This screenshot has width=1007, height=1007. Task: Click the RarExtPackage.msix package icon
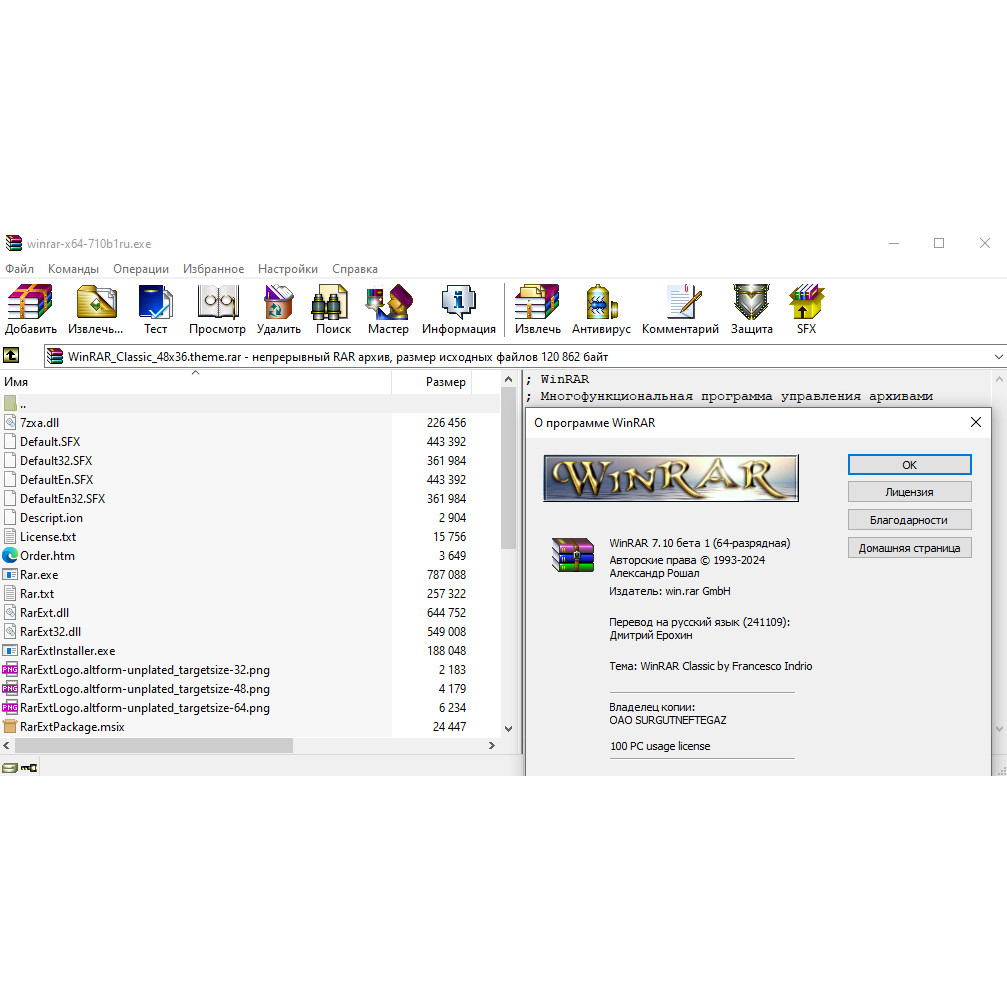[x=10, y=726]
